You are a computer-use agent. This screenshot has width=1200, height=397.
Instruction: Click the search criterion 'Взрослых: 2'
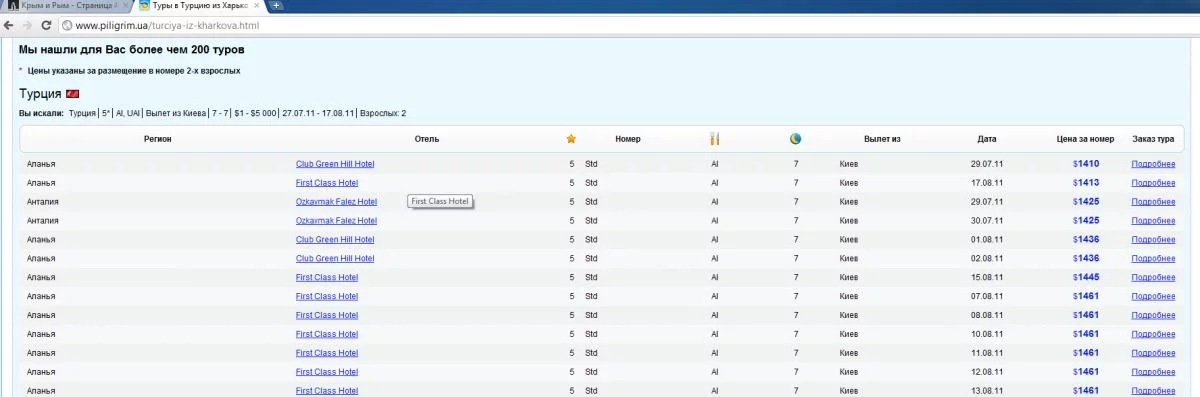(383, 114)
